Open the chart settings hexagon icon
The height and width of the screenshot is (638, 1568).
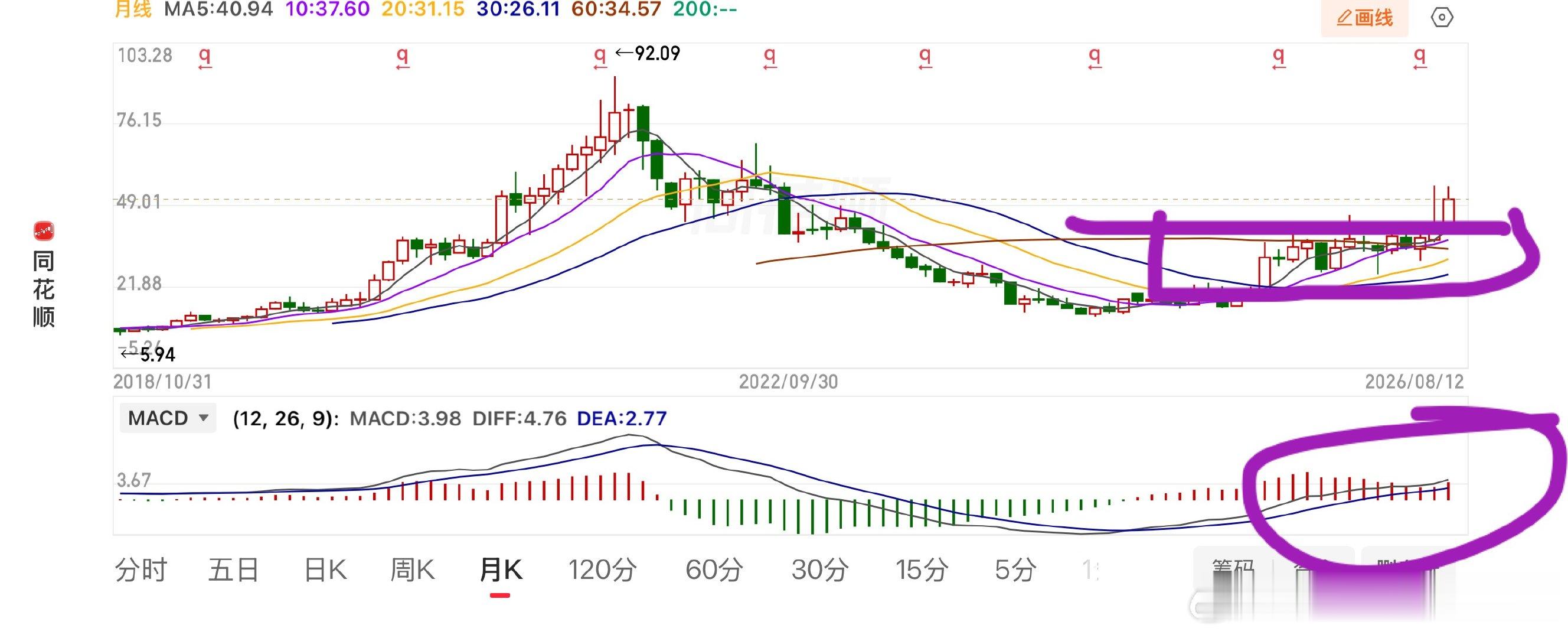(x=1442, y=17)
